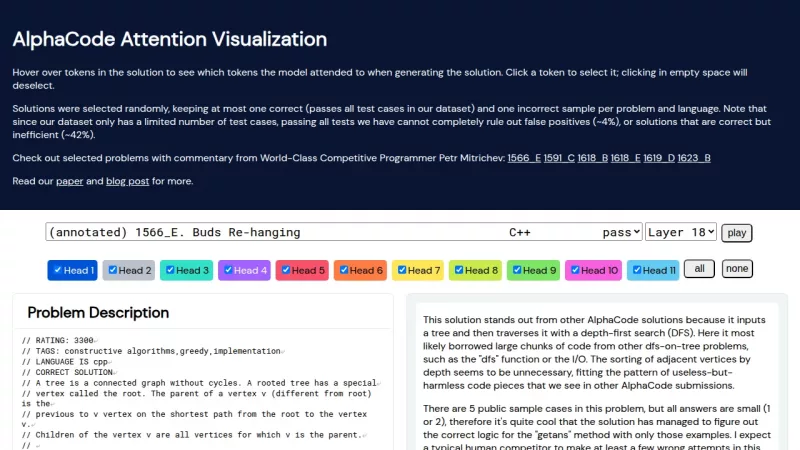Open the 1591_C problem link
Screen dimensions: 800x450
pos(561,158)
